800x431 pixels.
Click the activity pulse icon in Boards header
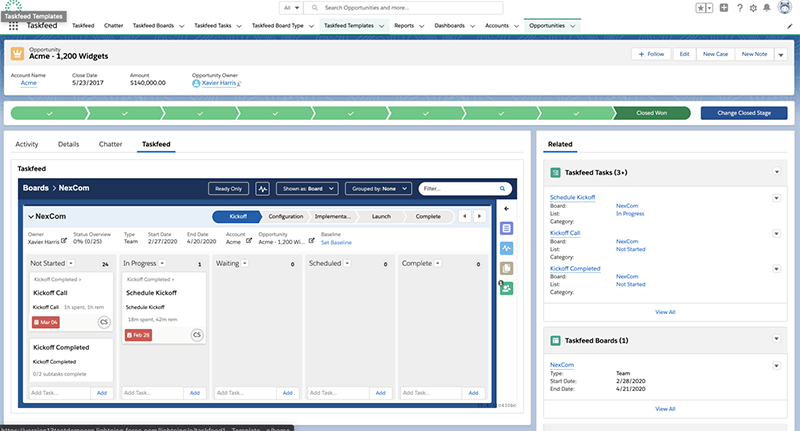(x=263, y=189)
